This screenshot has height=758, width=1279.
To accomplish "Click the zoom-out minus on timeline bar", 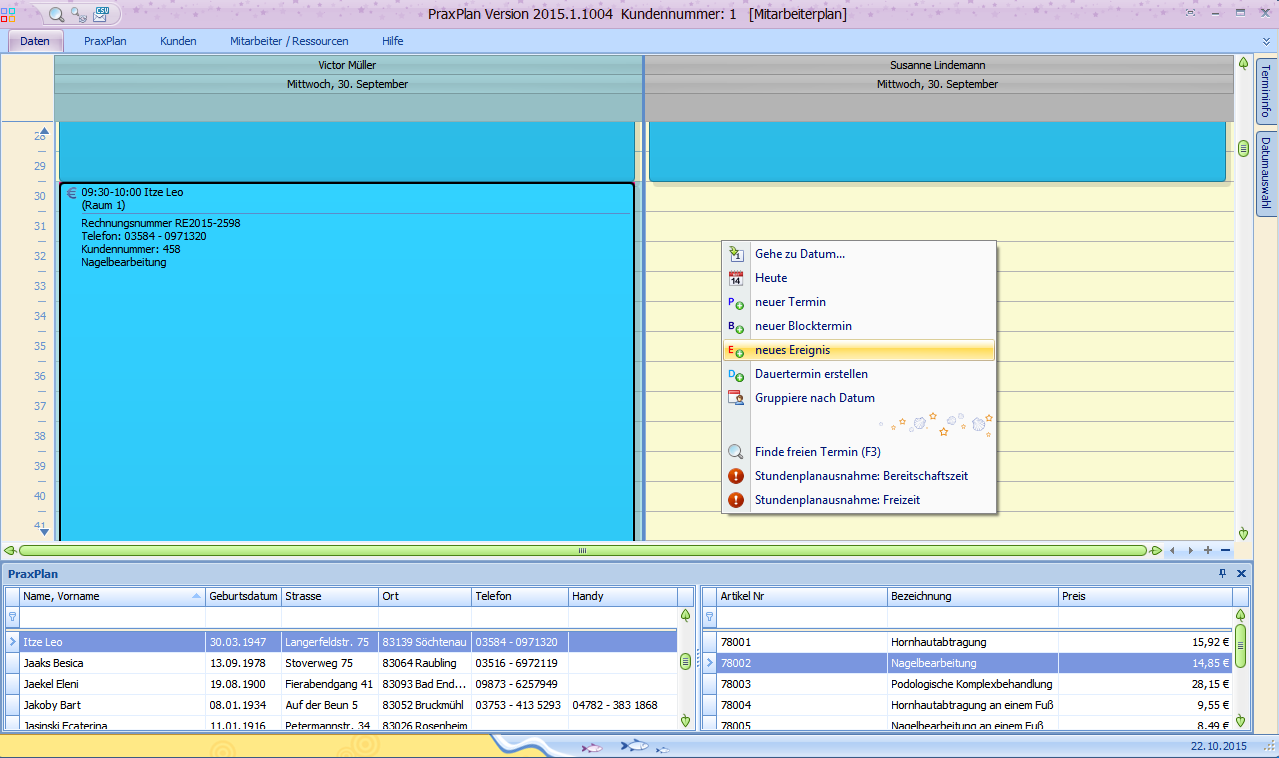I will point(1225,550).
